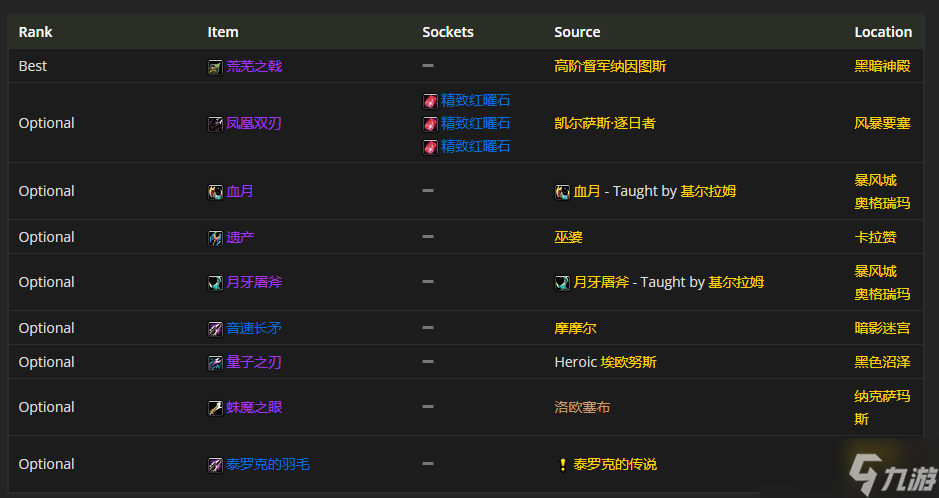
Task: Click the first 精致红曜石 gem icon
Action: 430,101
